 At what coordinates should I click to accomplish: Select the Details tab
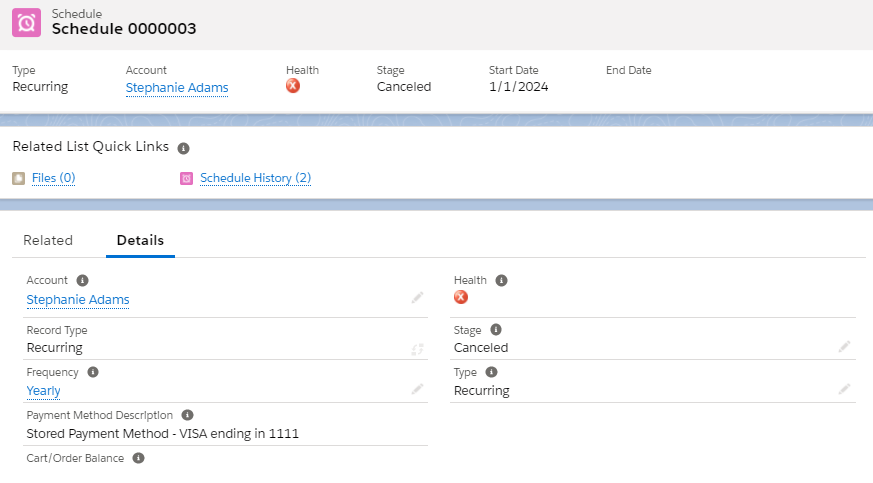tap(140, 240)
